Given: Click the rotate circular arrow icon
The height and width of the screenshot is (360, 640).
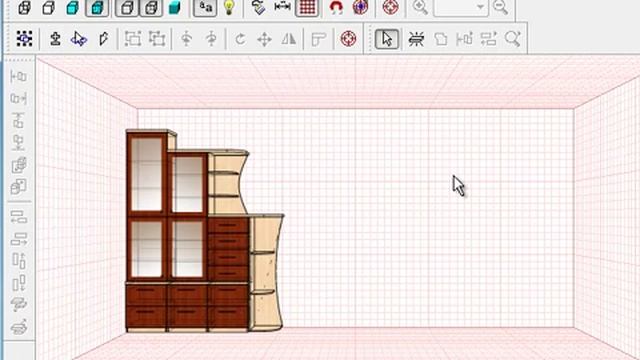Looking at the screenshot, I should [x=240, y=39].
